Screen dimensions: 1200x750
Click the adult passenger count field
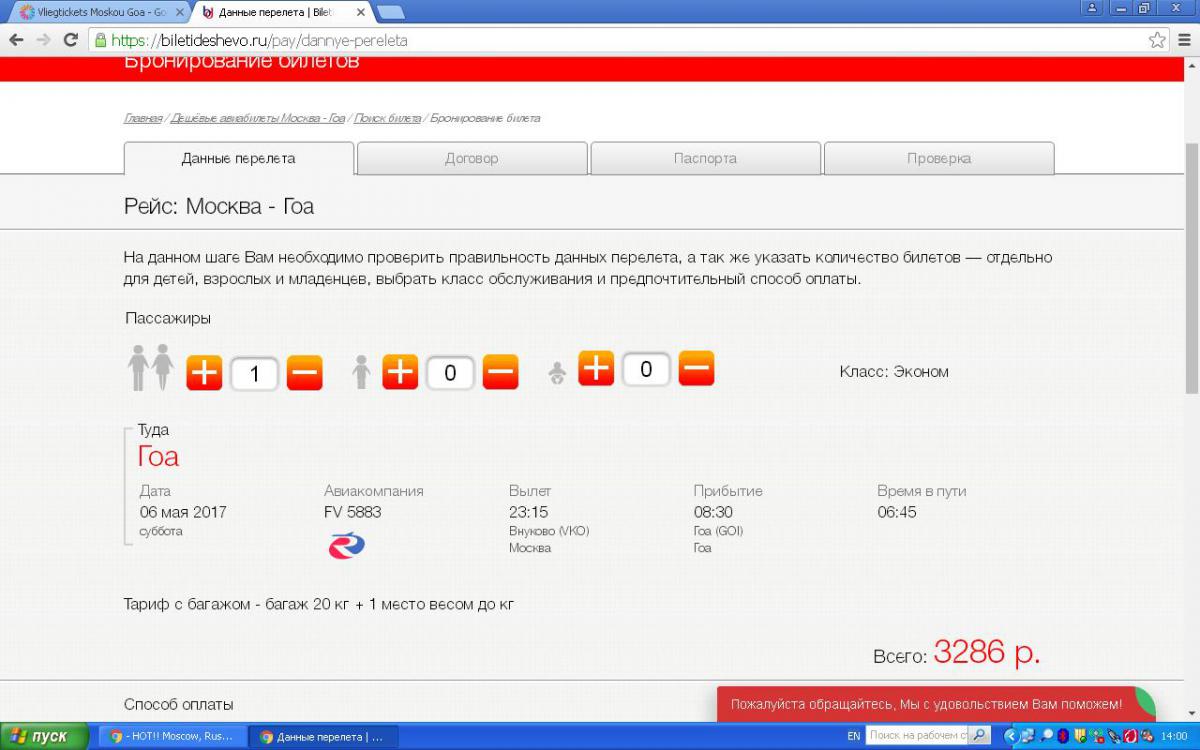coord(254,374)
